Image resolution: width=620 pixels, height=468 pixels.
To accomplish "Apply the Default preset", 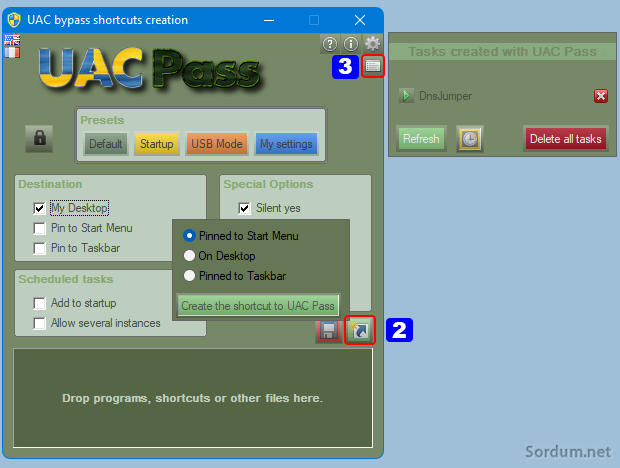I will click(x=106, y=144).
